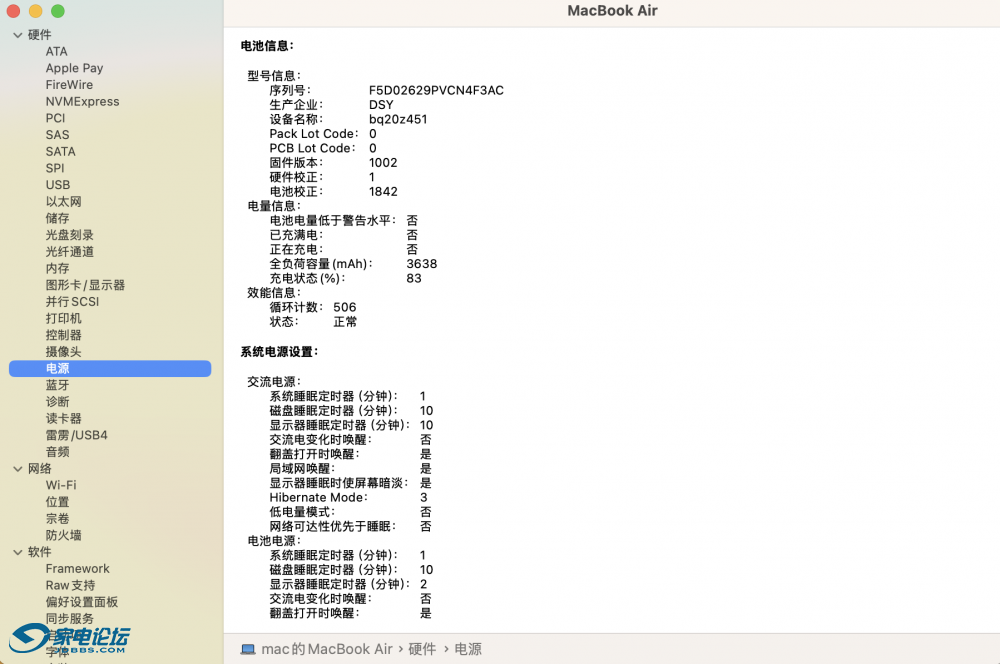1000x664 pixels.
Task: Open 打印机 printer entry
Action: coord(63,318)
